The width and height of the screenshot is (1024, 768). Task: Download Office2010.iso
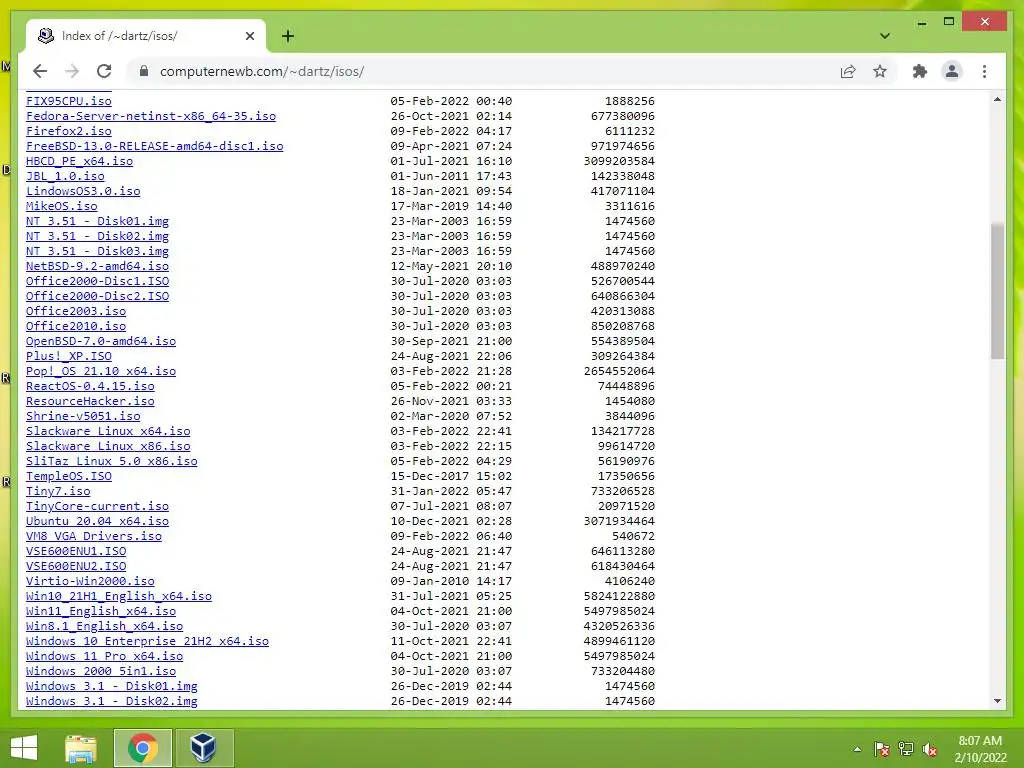(x=76, y=326)
